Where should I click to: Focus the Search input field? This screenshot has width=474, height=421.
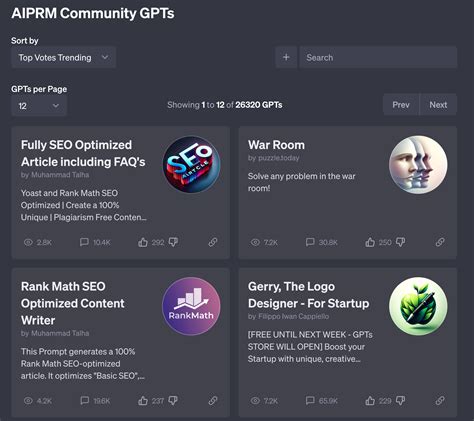(378, 57)
